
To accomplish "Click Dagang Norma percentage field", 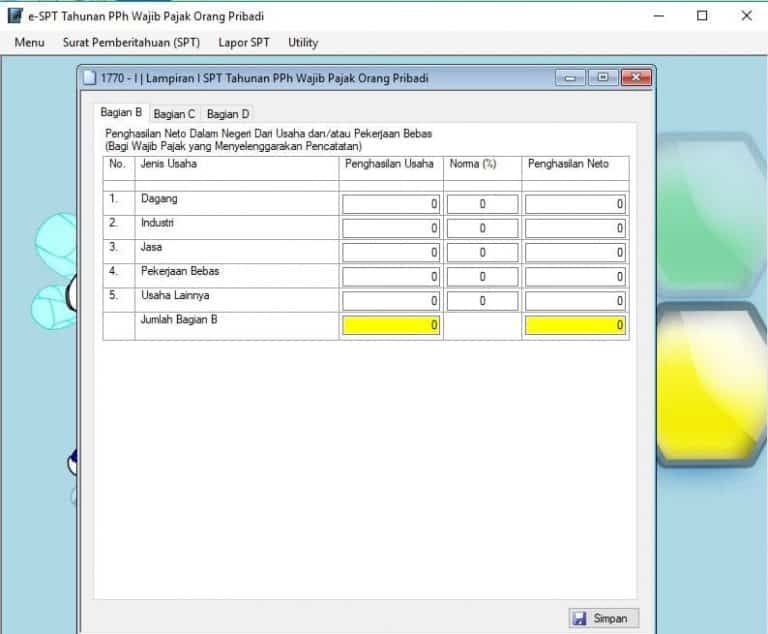I will 482,204.
